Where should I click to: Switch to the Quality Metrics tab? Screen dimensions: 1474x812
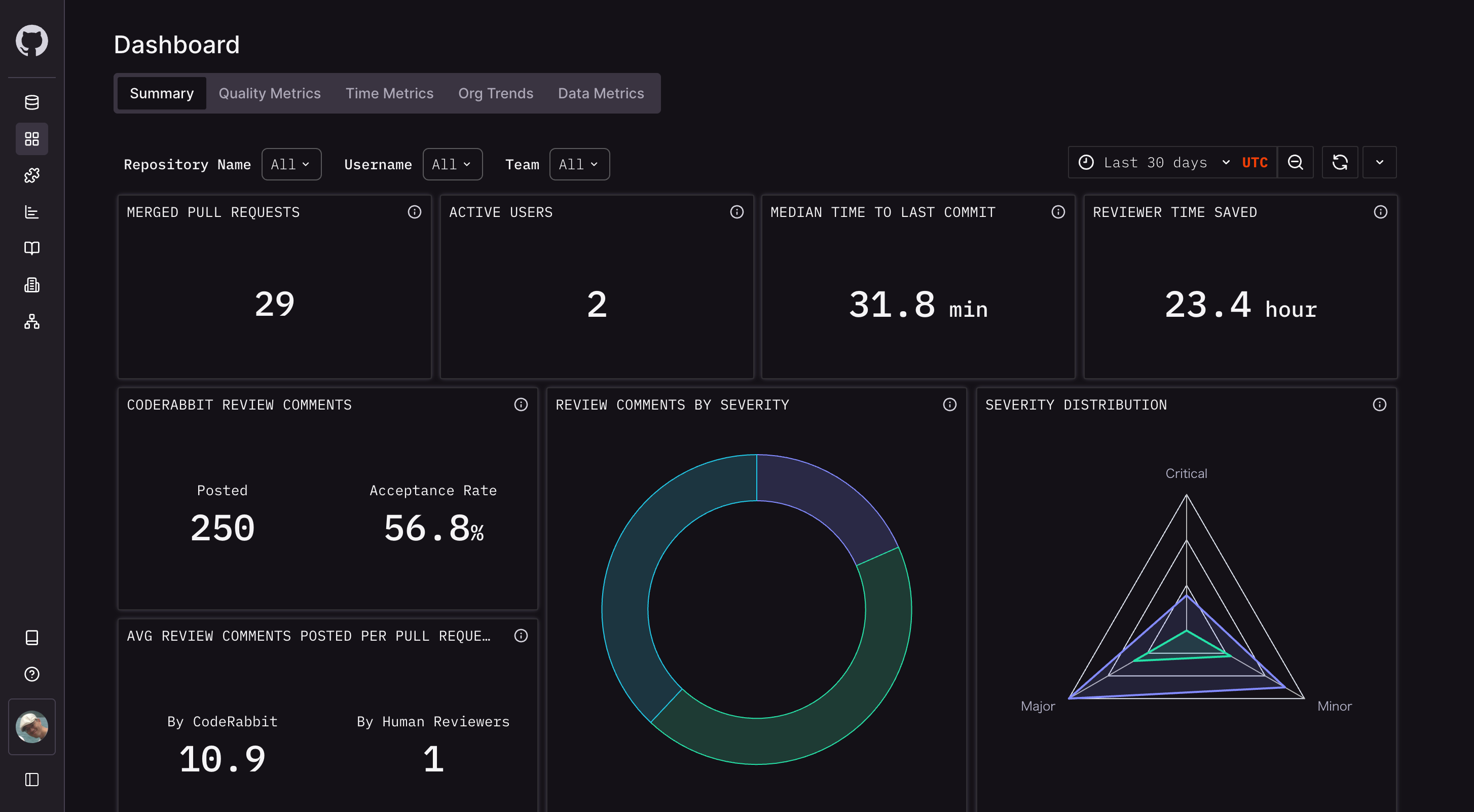pyautogui.click(x=270, y=93)
